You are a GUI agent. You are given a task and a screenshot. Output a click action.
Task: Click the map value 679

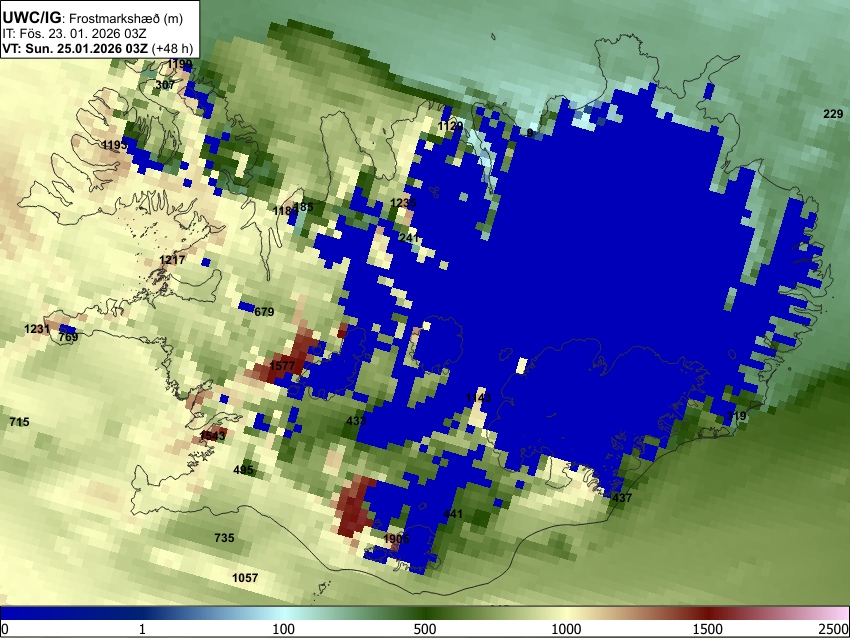(x=264, y=312)
